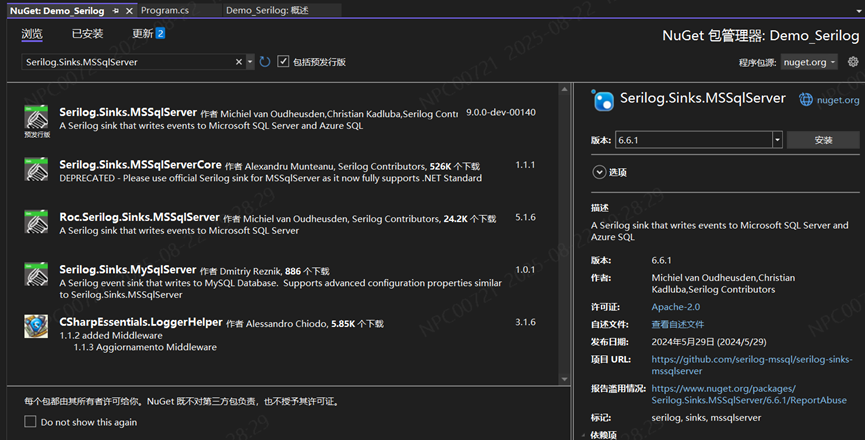
Task: Click the CSharpEssentials.LoggerHelper package icon
Action: click(x=36, y=326)
